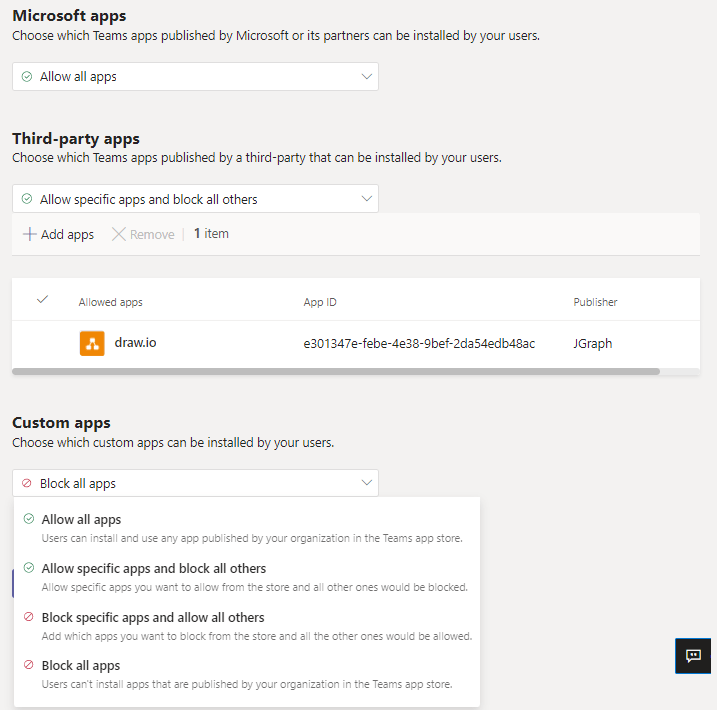Click the horizontal scrollbar under apps table
Viewport: 717px width, 710px height.
click(x=335, y=371)
